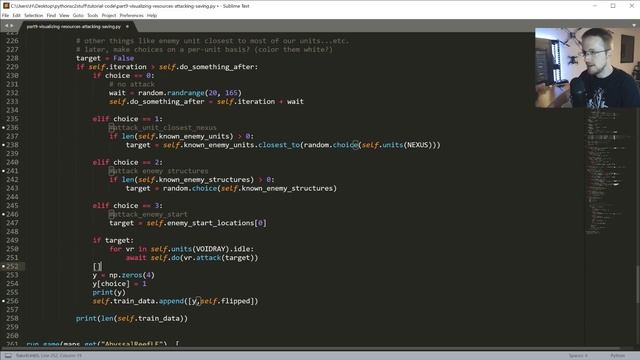Open the Edit menu
This screenshot has height=360, width=640.
16,16
